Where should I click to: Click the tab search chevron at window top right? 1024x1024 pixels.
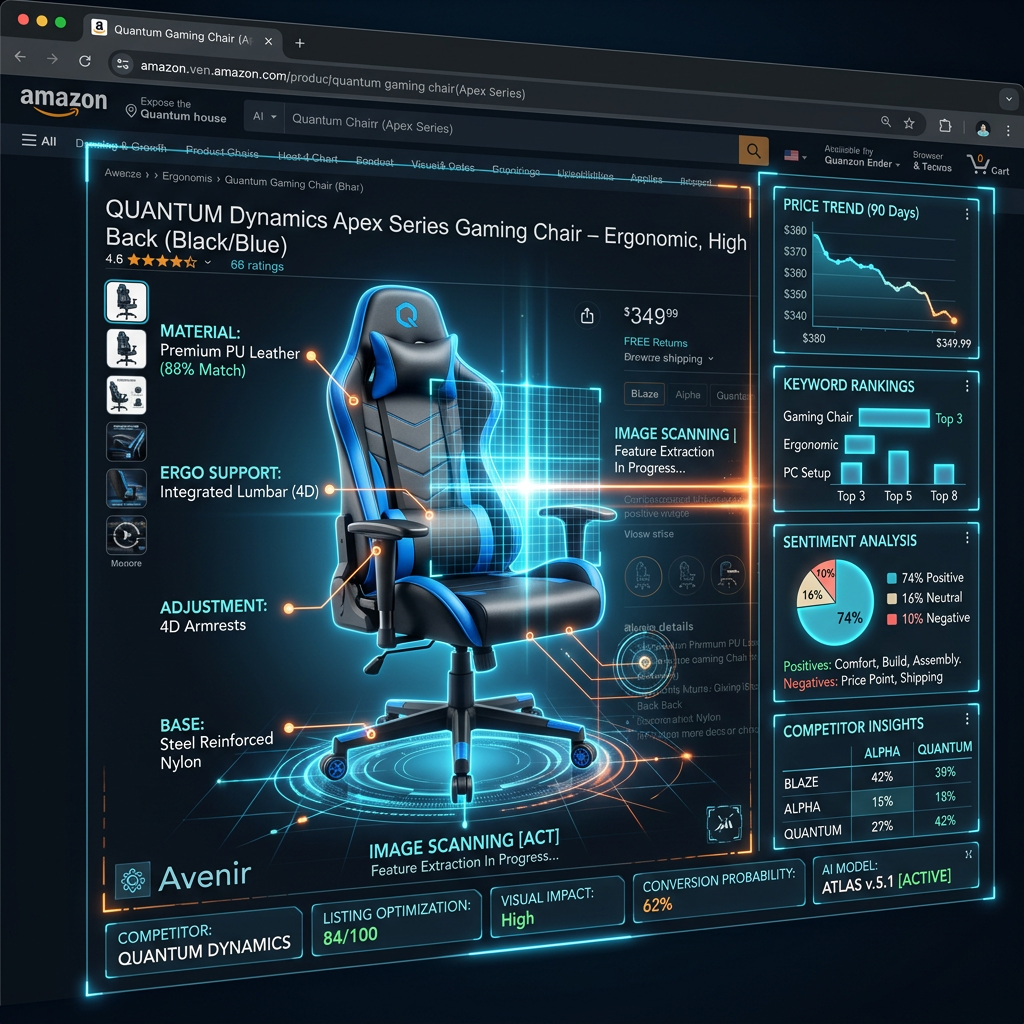point(1009,99)
